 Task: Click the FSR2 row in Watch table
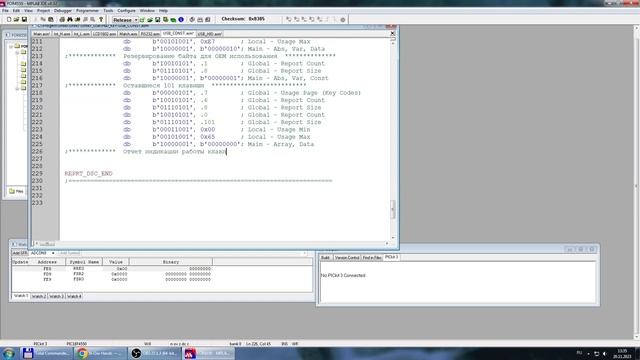point(162,274)
